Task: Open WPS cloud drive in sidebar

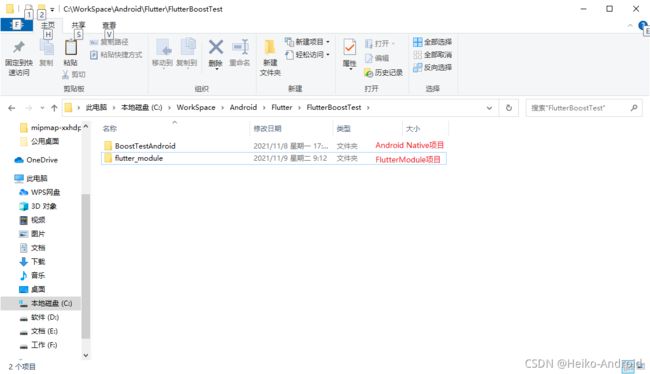Action: click(x=40, y=192)
